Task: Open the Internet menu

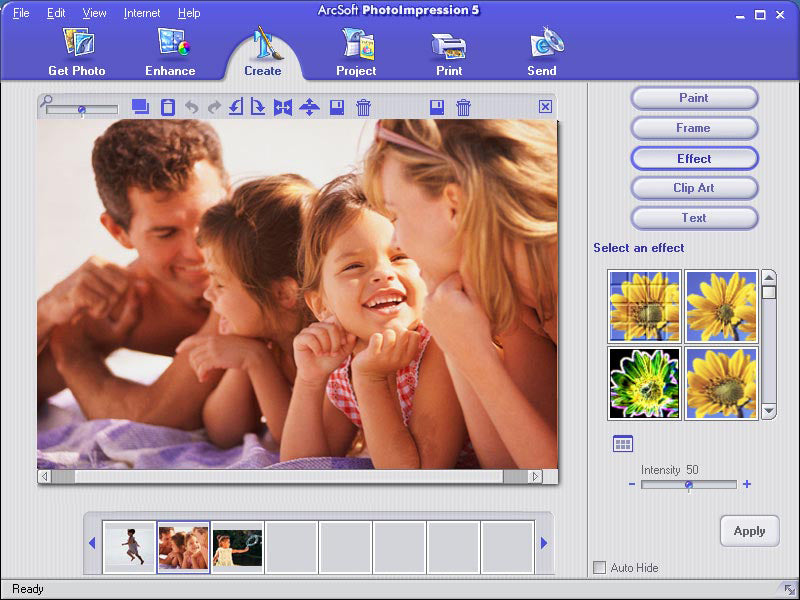Action: [141, 13]
